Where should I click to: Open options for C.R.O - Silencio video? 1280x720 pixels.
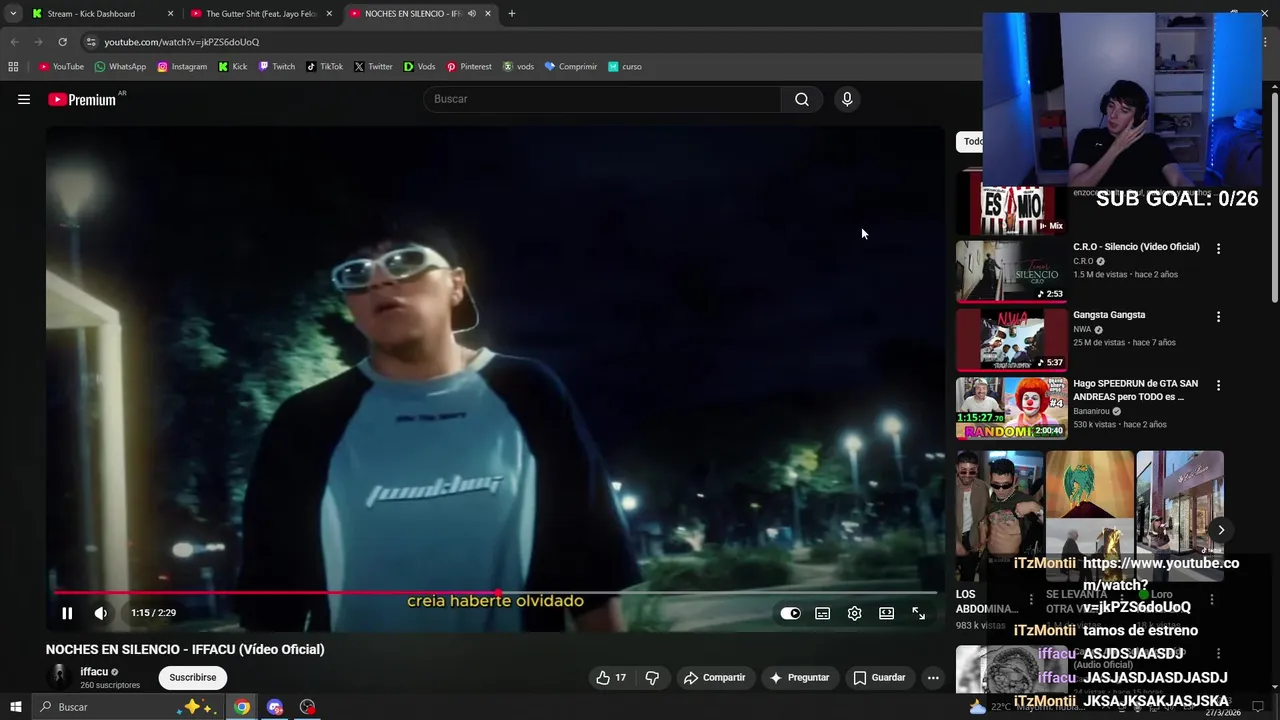click(1218, 248)
